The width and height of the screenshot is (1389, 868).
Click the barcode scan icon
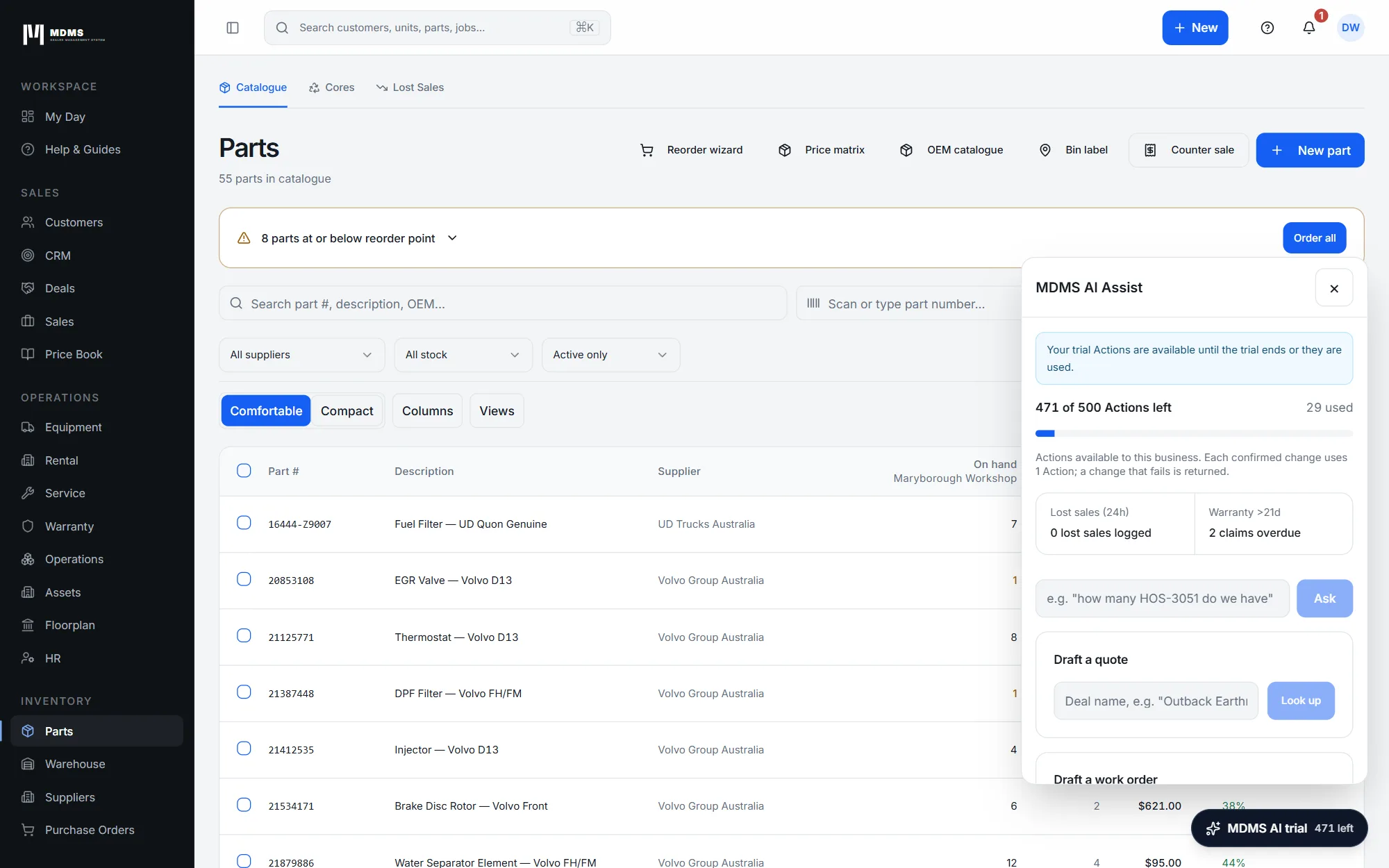point(813,303)
